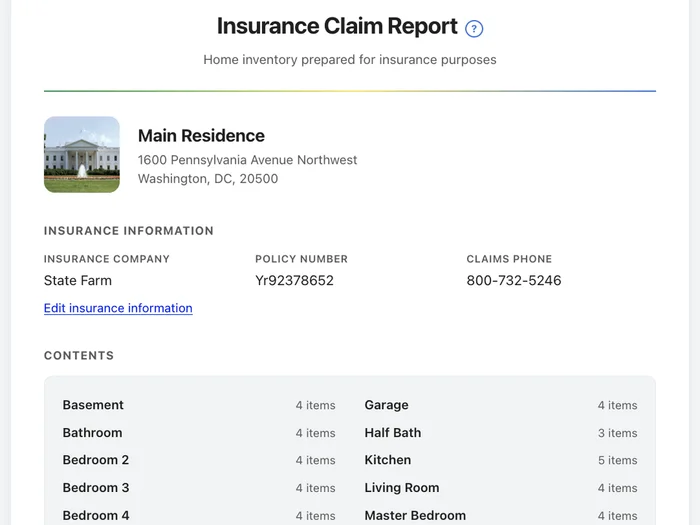Click the Bathroom room row
Viewport: 700px width, 525px height.
click(x=199, y=433)
